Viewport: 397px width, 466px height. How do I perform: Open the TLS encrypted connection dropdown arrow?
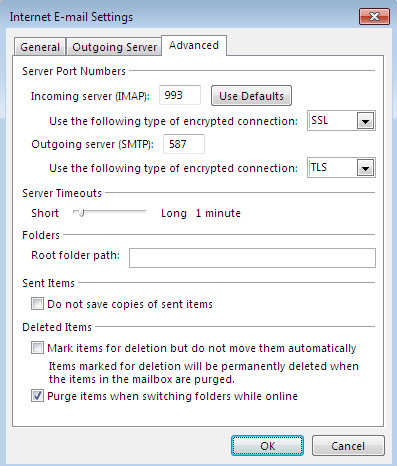pos(365,168)
